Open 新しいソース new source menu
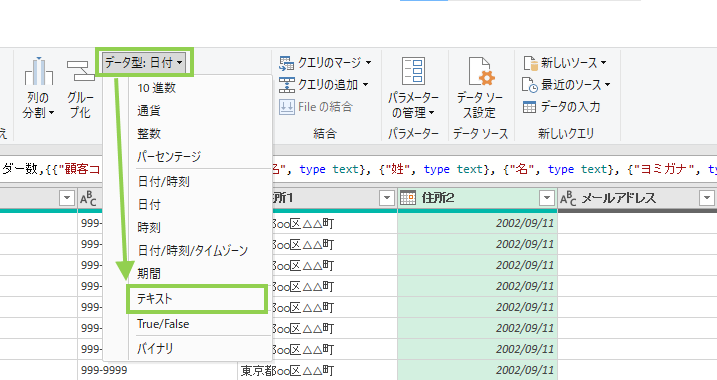Screen dimensions: 717x380 pos(565,63)
